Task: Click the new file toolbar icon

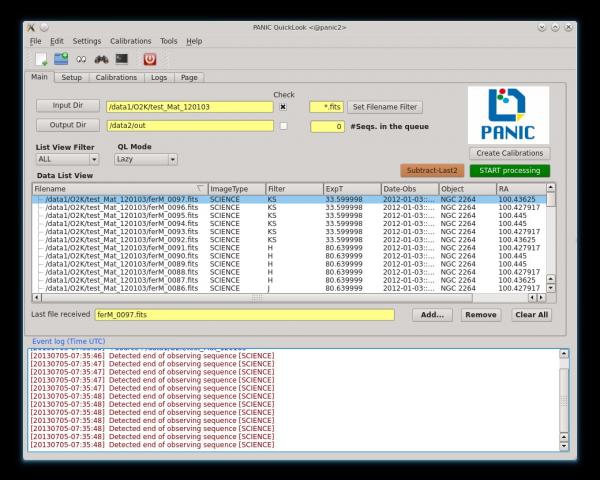Action: 40,60
